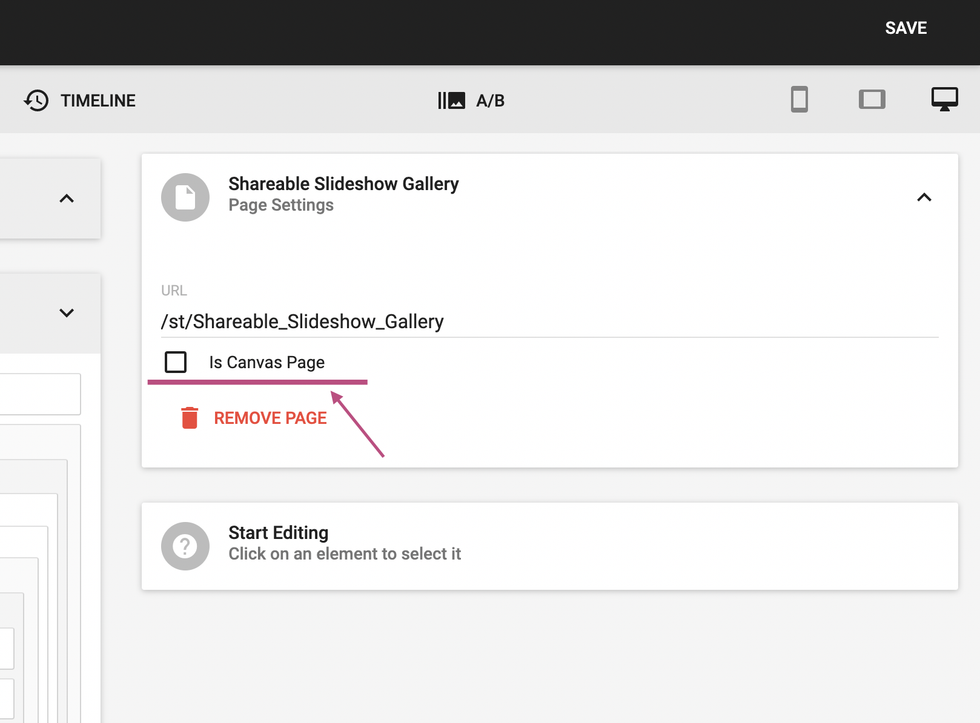Click the A/B split image icon

coord(452,100)
